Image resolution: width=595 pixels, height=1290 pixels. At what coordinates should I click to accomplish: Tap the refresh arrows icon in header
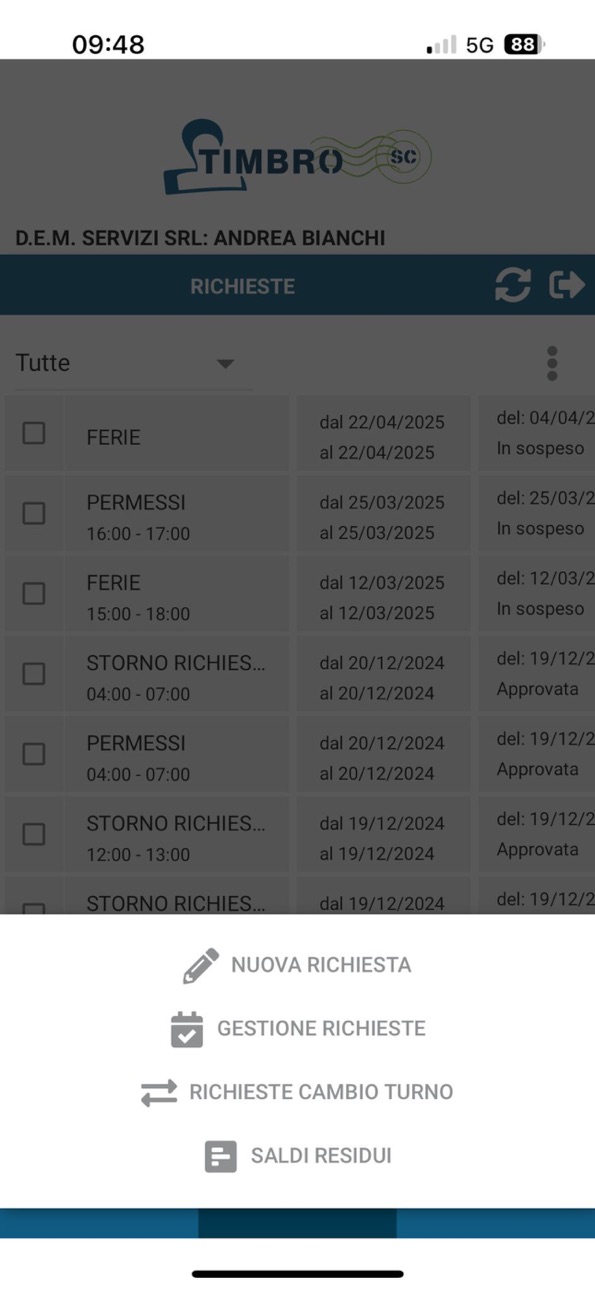tap(512, 285)
